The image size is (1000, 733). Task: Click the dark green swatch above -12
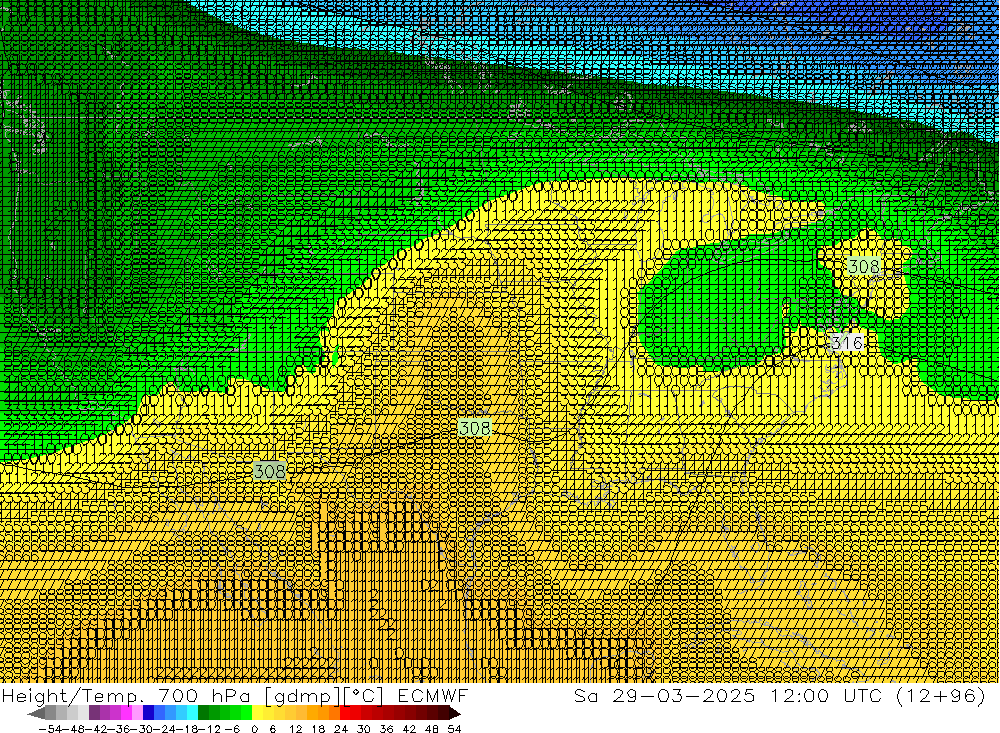(x=203, y=713)
